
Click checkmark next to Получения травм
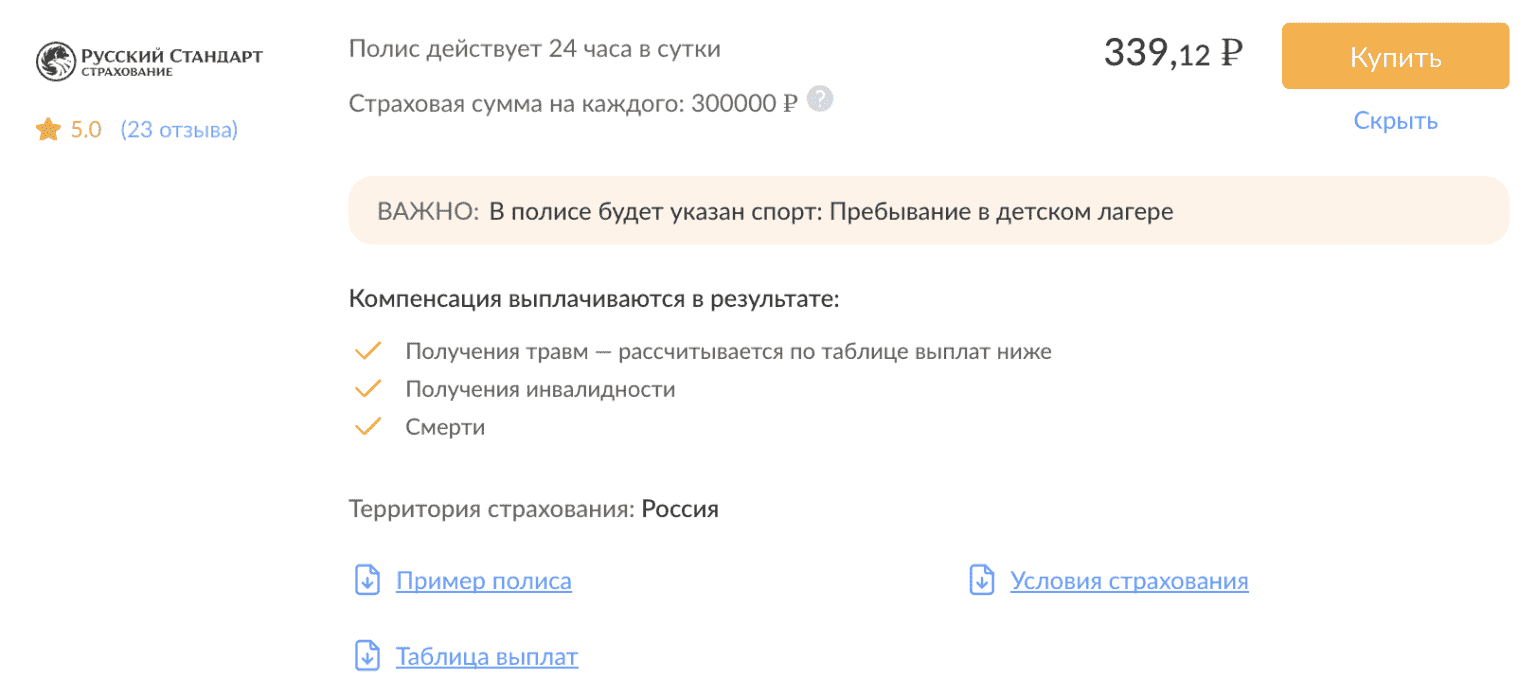(369, 351)
